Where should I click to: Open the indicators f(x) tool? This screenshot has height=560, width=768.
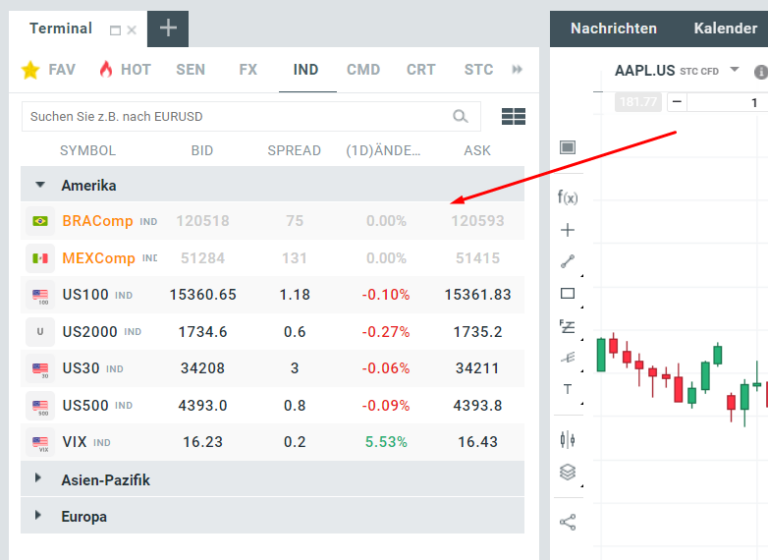[x=567, y=197]
